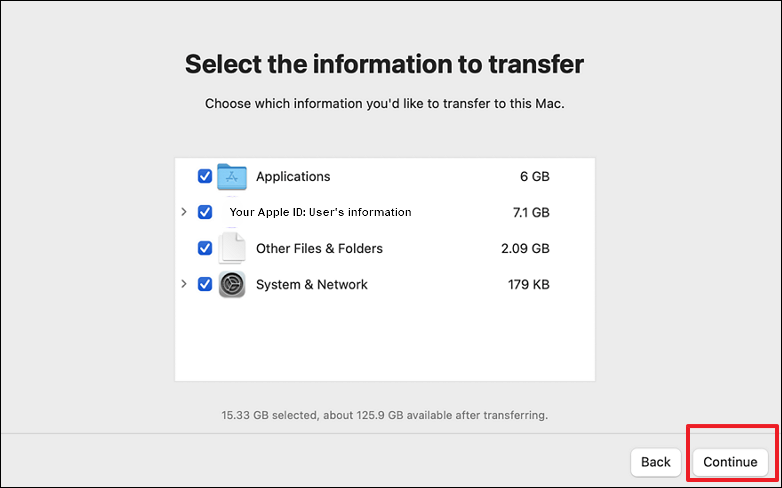Click the 6 GB size of Applications

point(534,177)
